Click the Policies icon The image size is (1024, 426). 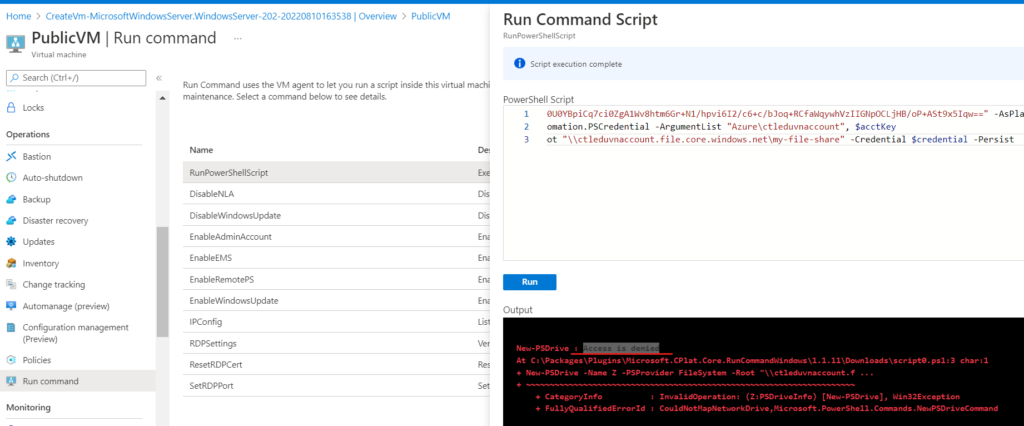pyautogui.click(x=11, y=360)
